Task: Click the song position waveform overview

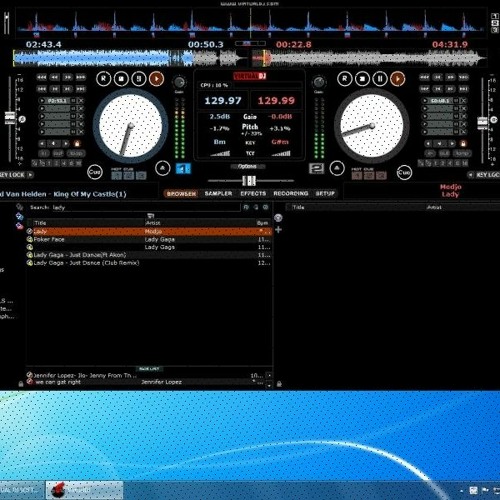Action: 250,58
